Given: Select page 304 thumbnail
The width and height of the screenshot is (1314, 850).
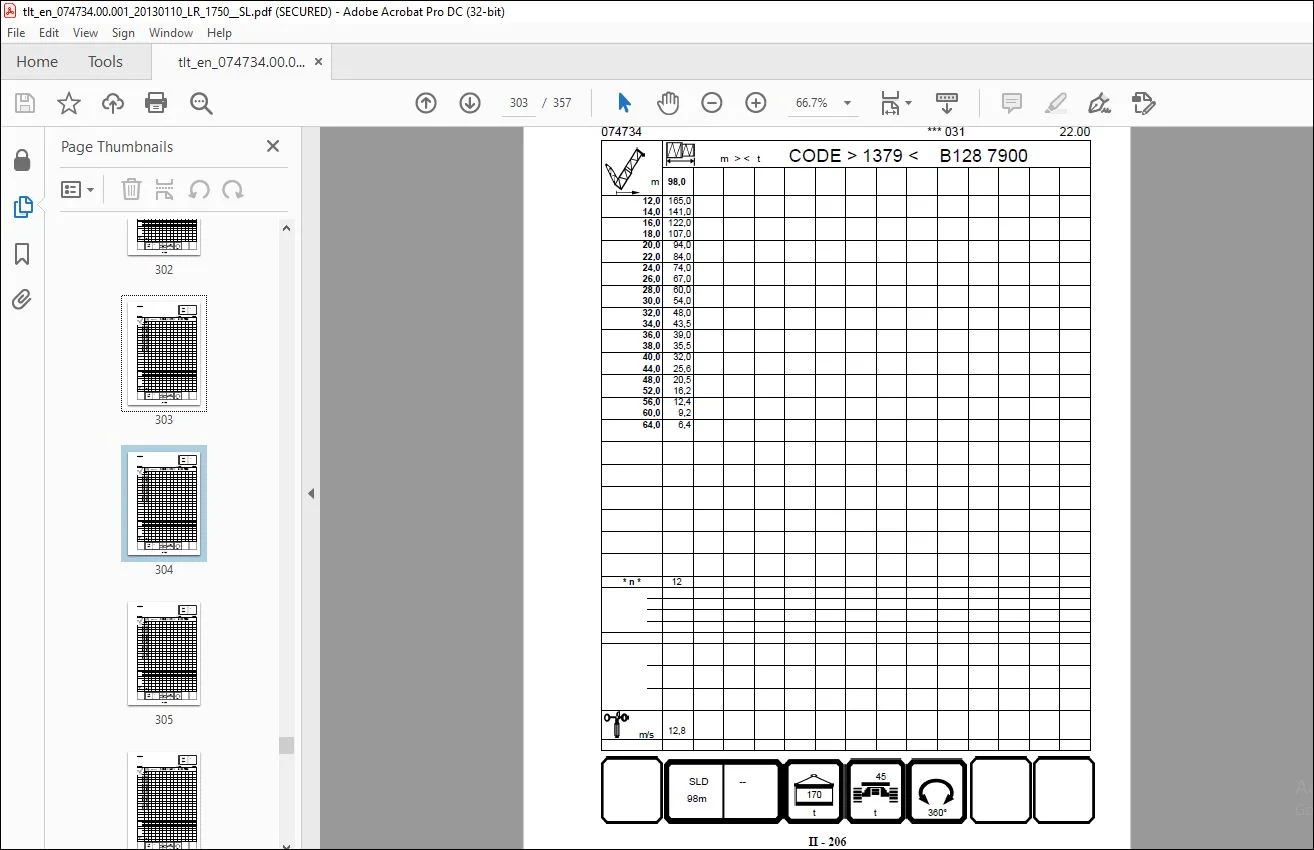Looking at the screenshot, I should [x=164, y=503].
